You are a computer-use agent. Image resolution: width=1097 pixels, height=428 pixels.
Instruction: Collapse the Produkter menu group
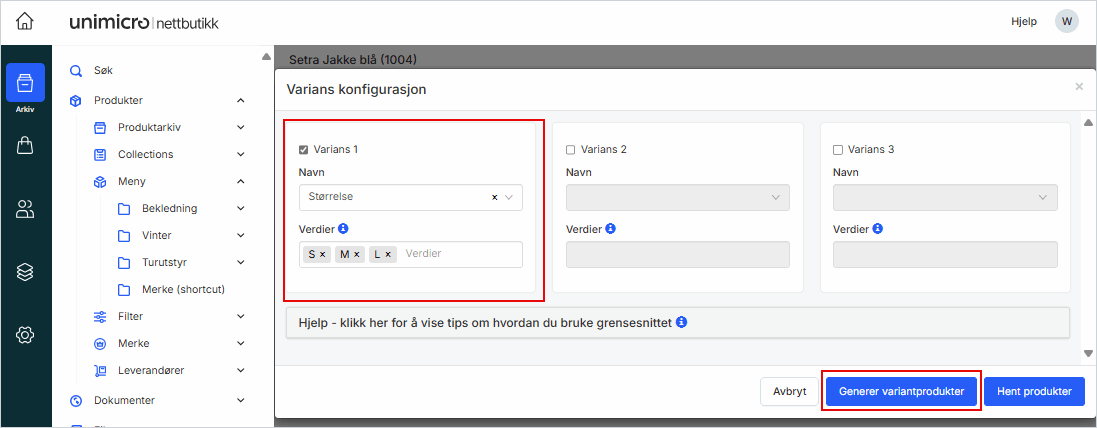pyautogui.click(x=240, y=100)
